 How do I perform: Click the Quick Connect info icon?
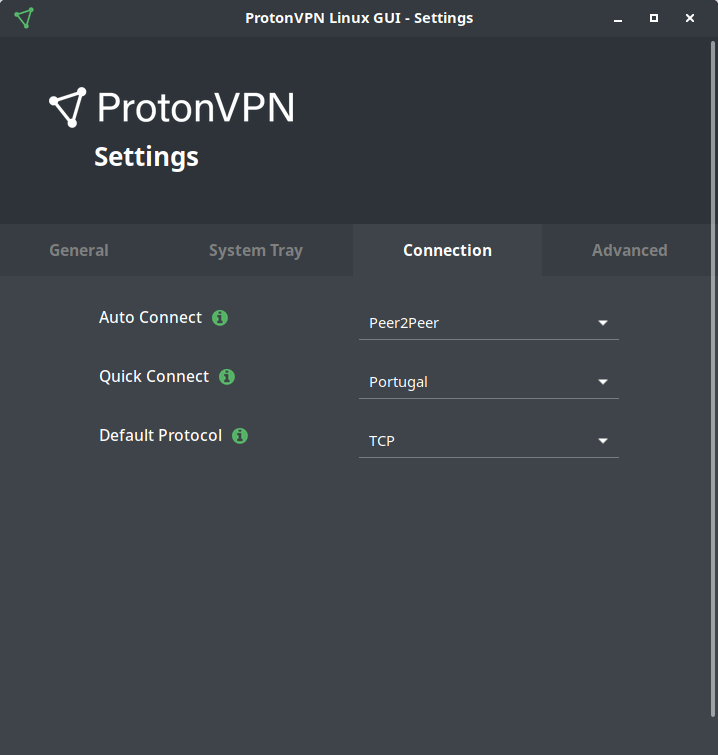point(227,377)
